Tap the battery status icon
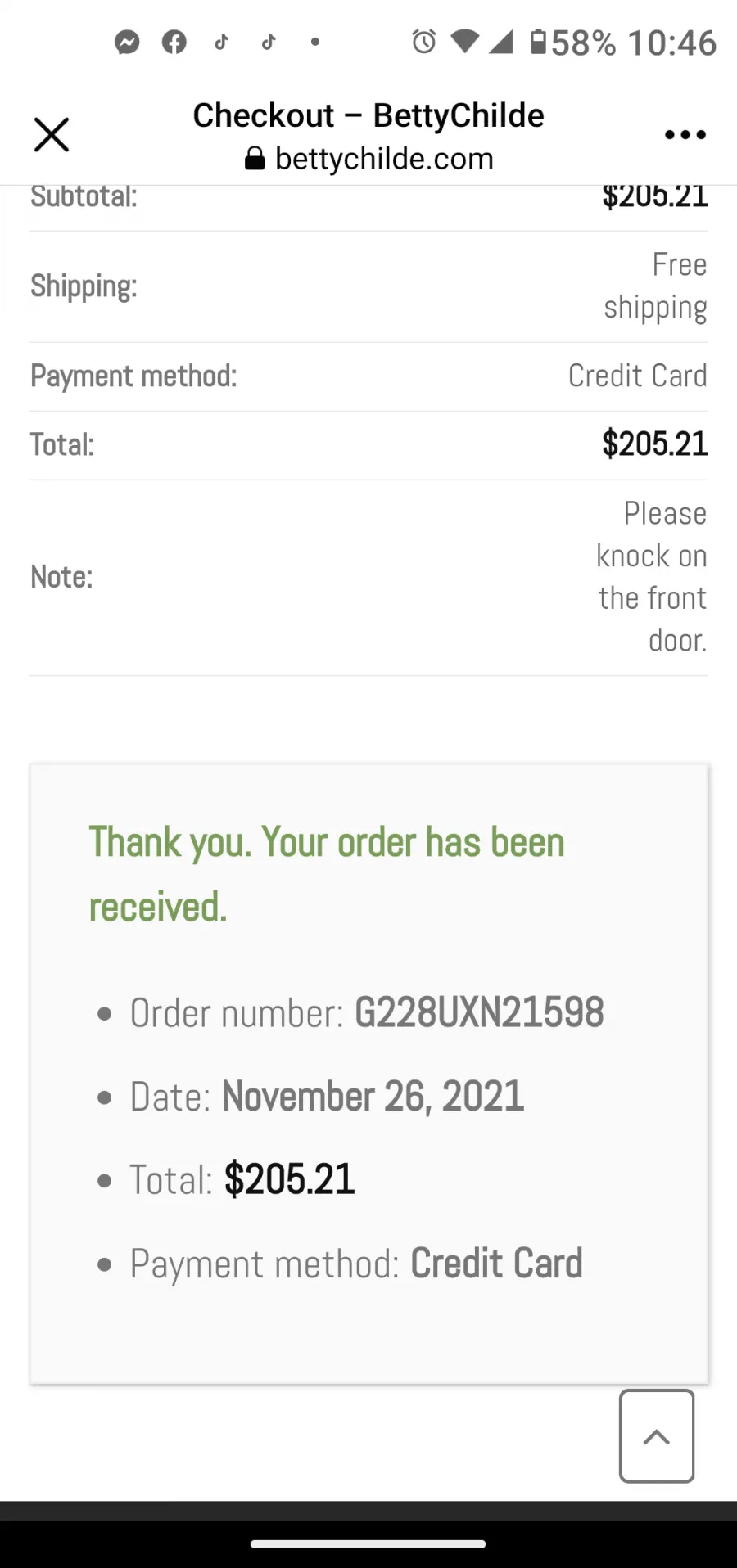Viewport: 737px width, 1568px height. click(538, 41)
